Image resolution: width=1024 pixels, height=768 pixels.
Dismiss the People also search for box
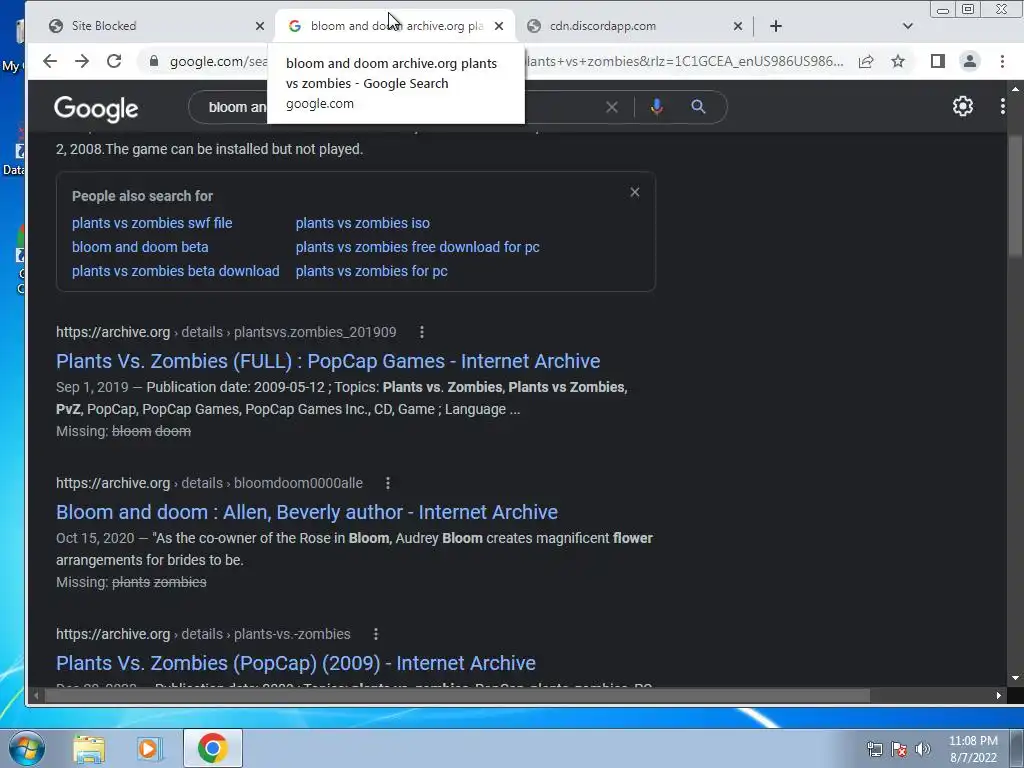coord(635,192)
